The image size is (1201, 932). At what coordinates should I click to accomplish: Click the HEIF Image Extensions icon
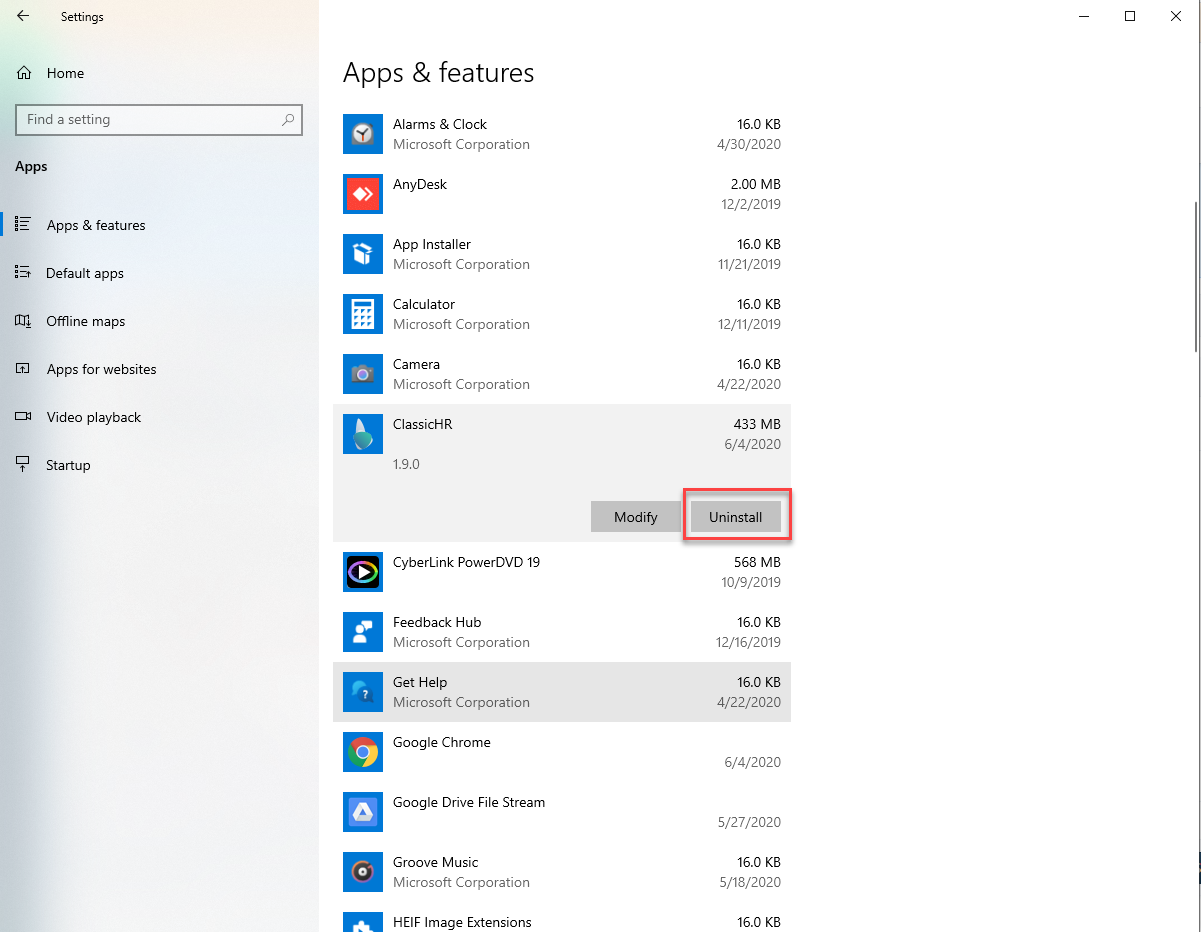[x=363, y=922]
